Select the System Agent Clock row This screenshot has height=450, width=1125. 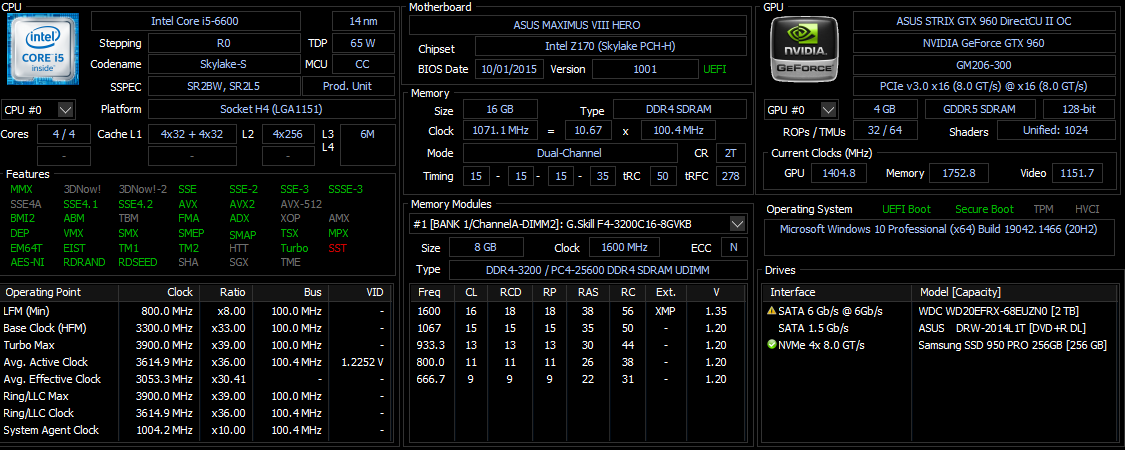tap(197, 431)
